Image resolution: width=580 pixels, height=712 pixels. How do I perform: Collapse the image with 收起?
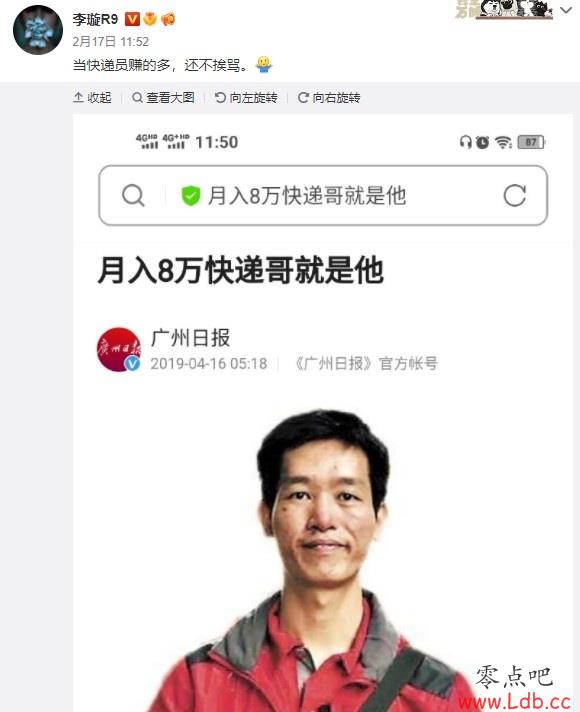[92, 98]
